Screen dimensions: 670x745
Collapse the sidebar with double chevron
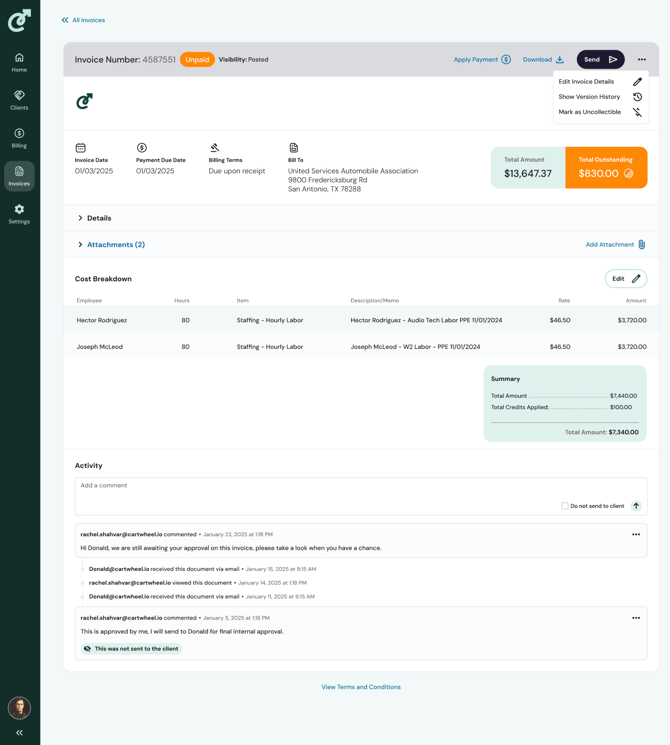19,733
